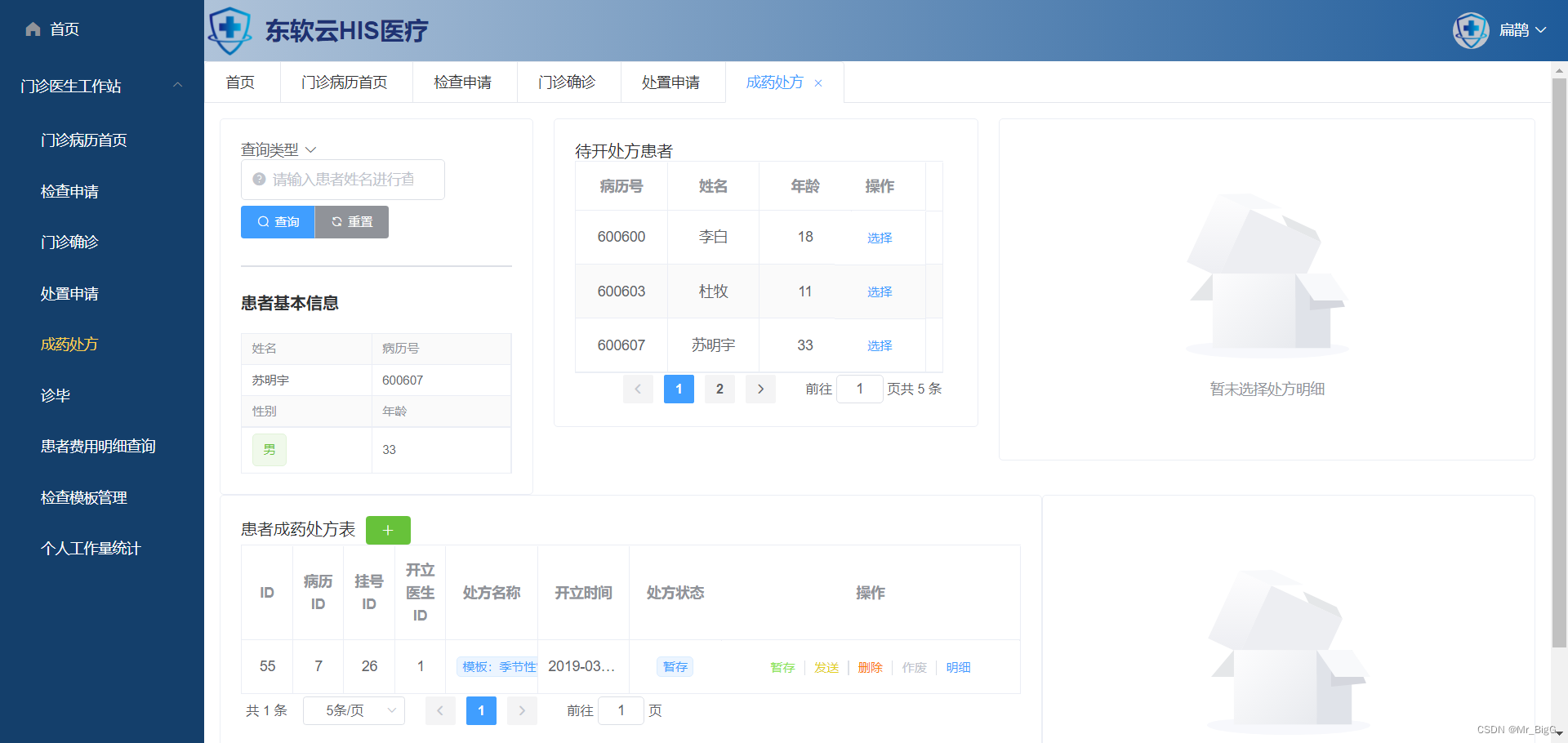Open 检查申请 in the sidebar
This screenshot has width=1568, height=743.
click(x=69, y=192)
